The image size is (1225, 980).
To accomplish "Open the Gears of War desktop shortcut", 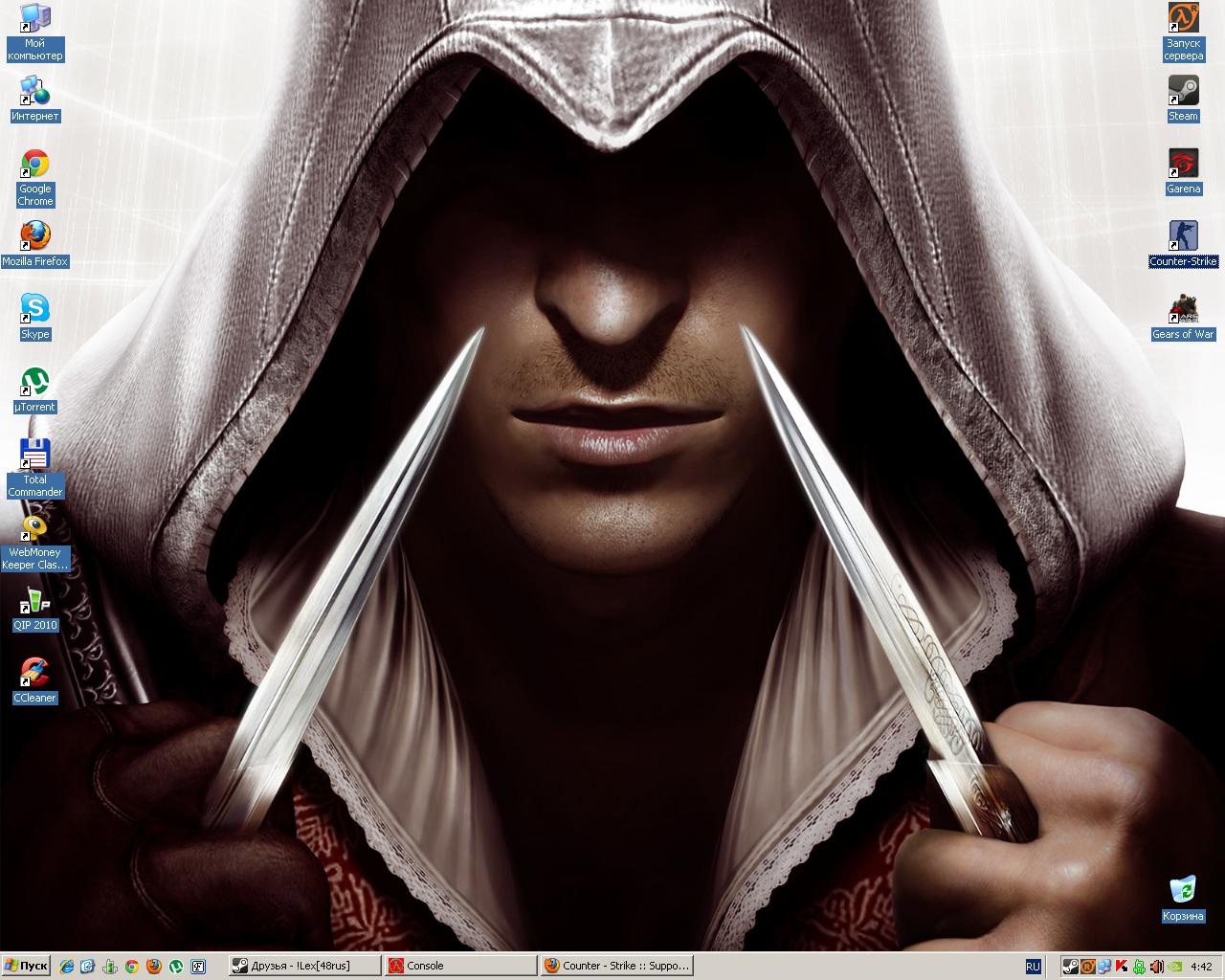I will [1183, 318].
